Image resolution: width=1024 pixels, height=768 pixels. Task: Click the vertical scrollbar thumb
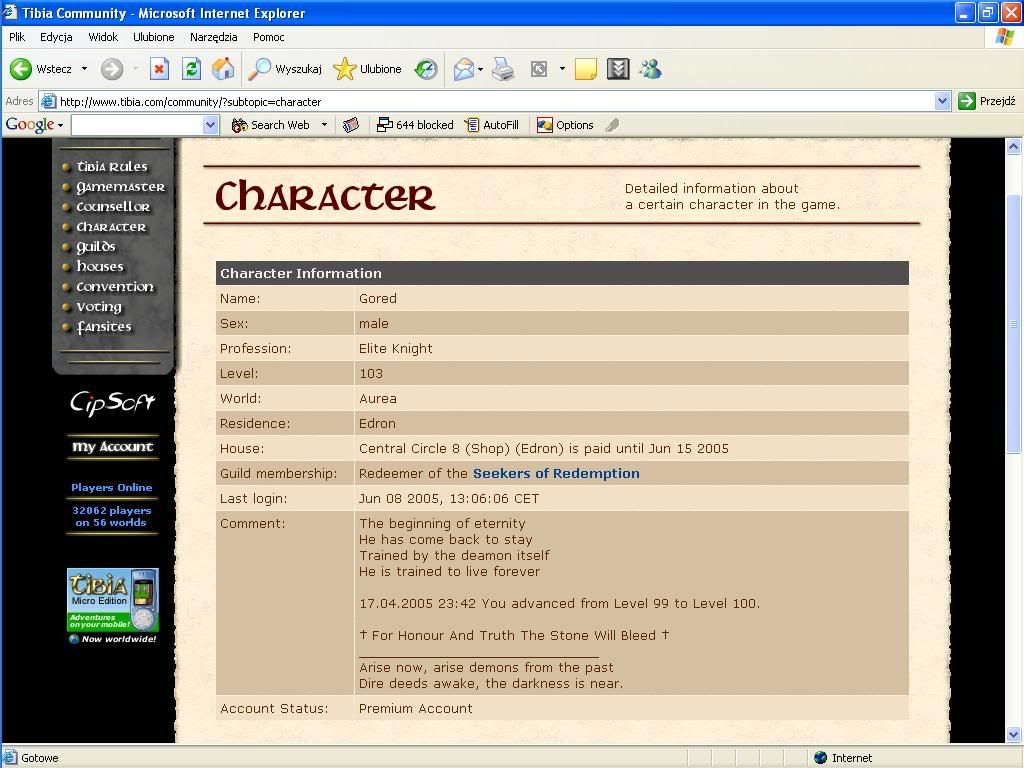(1014, 323)
